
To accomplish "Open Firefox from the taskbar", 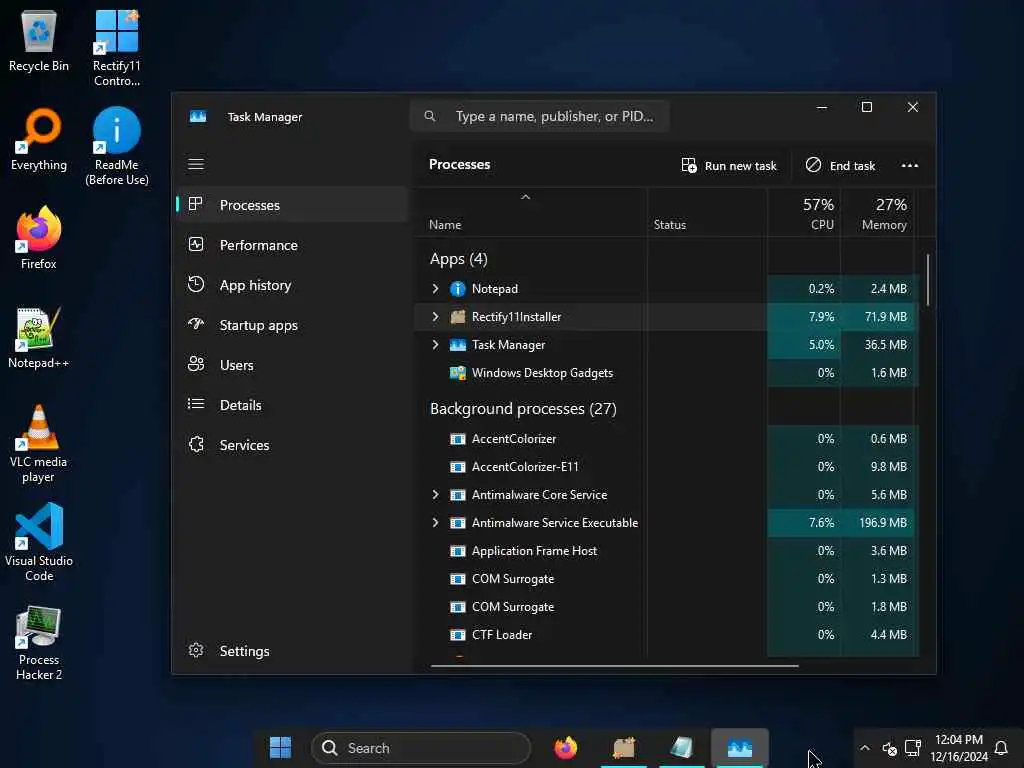I will (x=566, y=748).
